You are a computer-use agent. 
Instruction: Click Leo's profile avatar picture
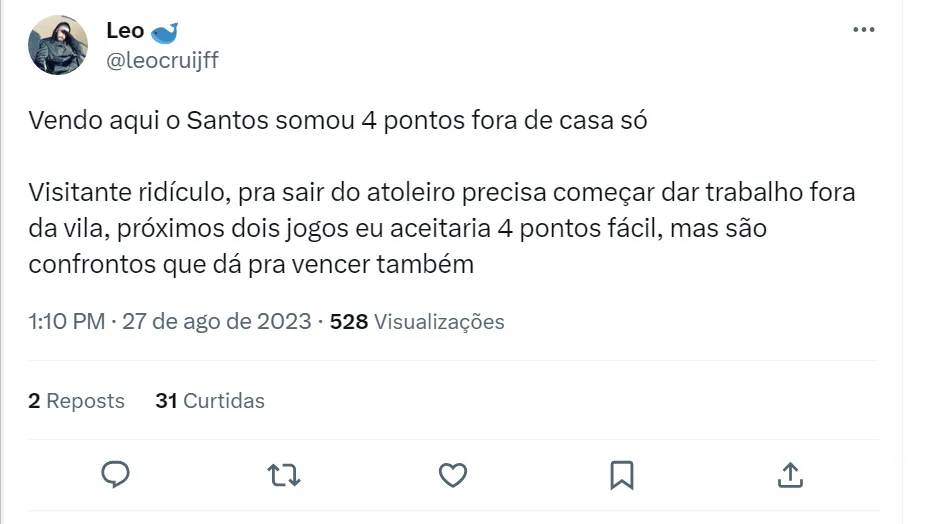click(58, 45)
